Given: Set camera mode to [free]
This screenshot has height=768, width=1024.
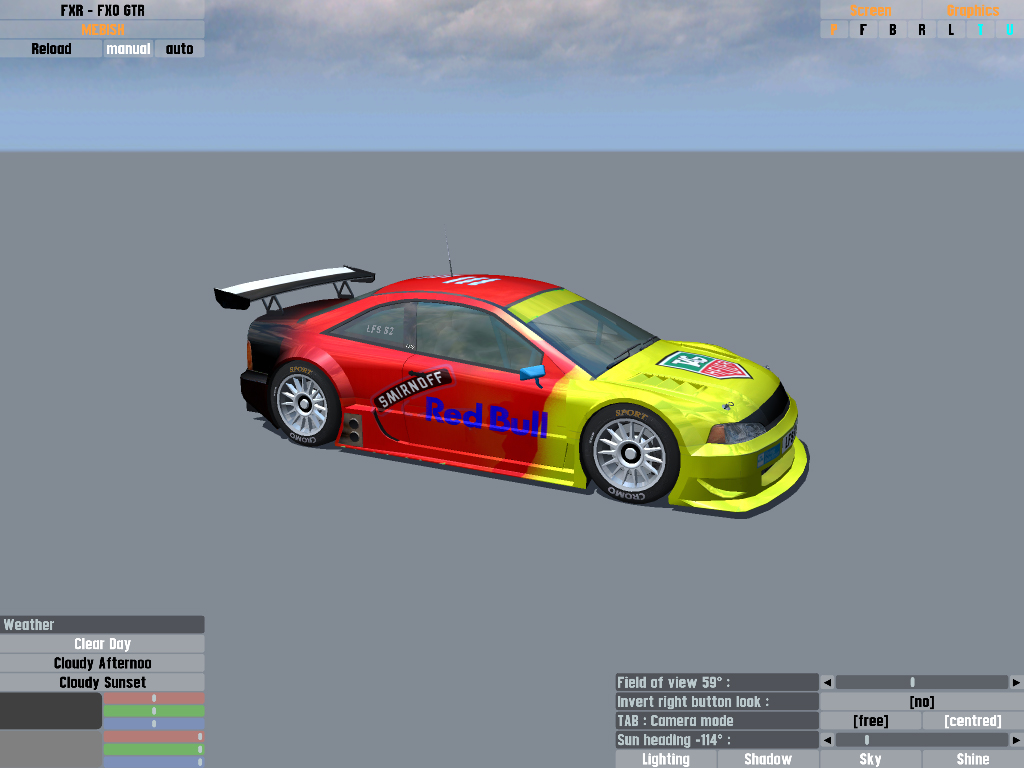Looking at the screenshot, I should click(x=871, y=721).
